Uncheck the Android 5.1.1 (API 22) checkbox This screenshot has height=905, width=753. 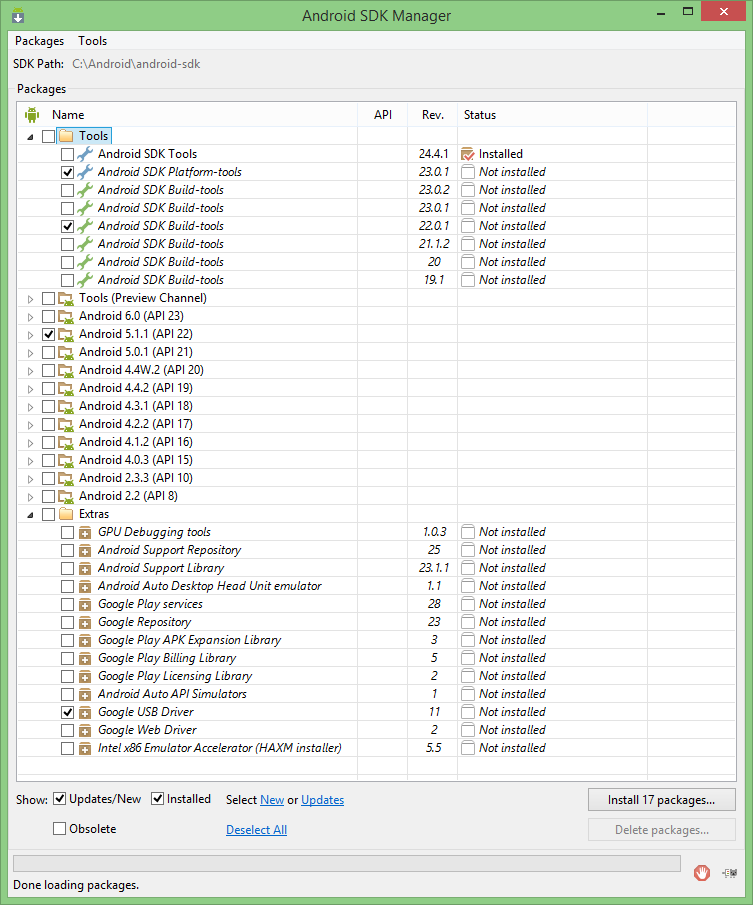pyautogui.click(x=48, y=334)
